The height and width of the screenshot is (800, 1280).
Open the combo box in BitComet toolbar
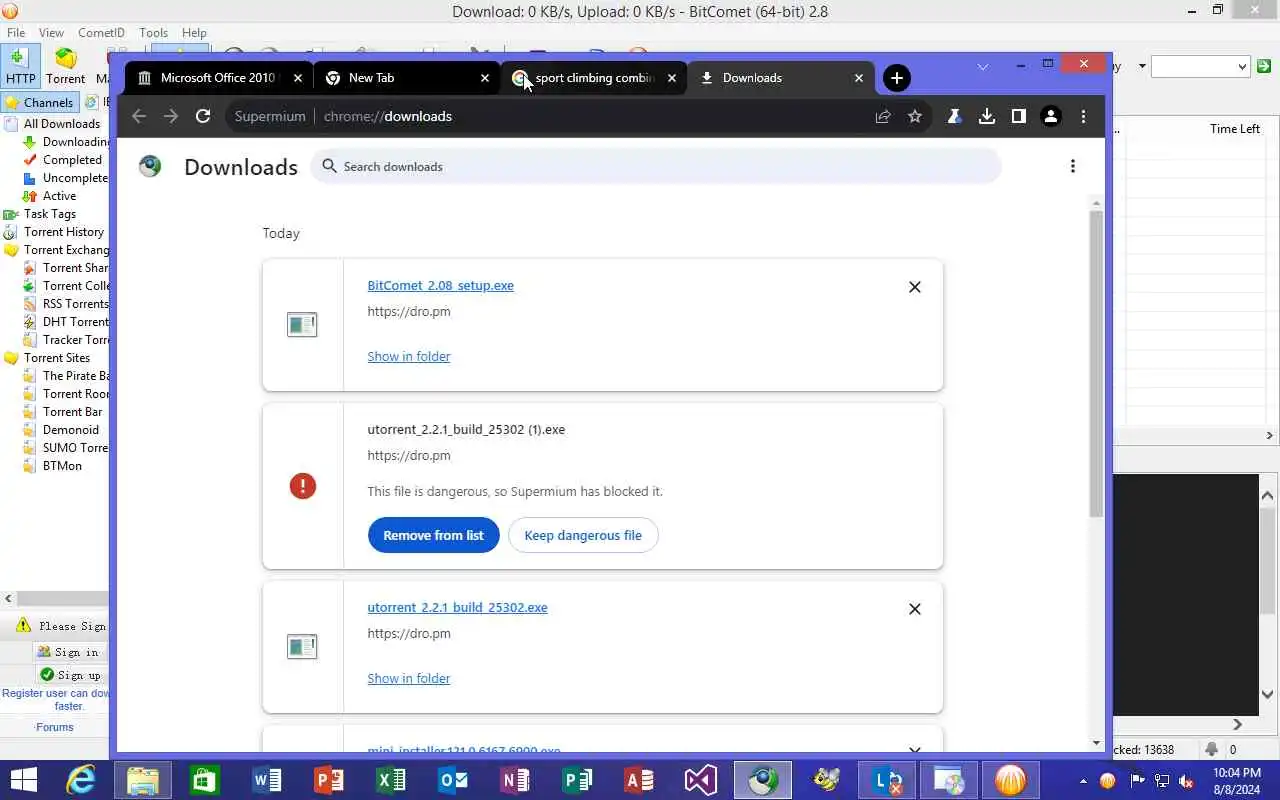(1201, 66)
